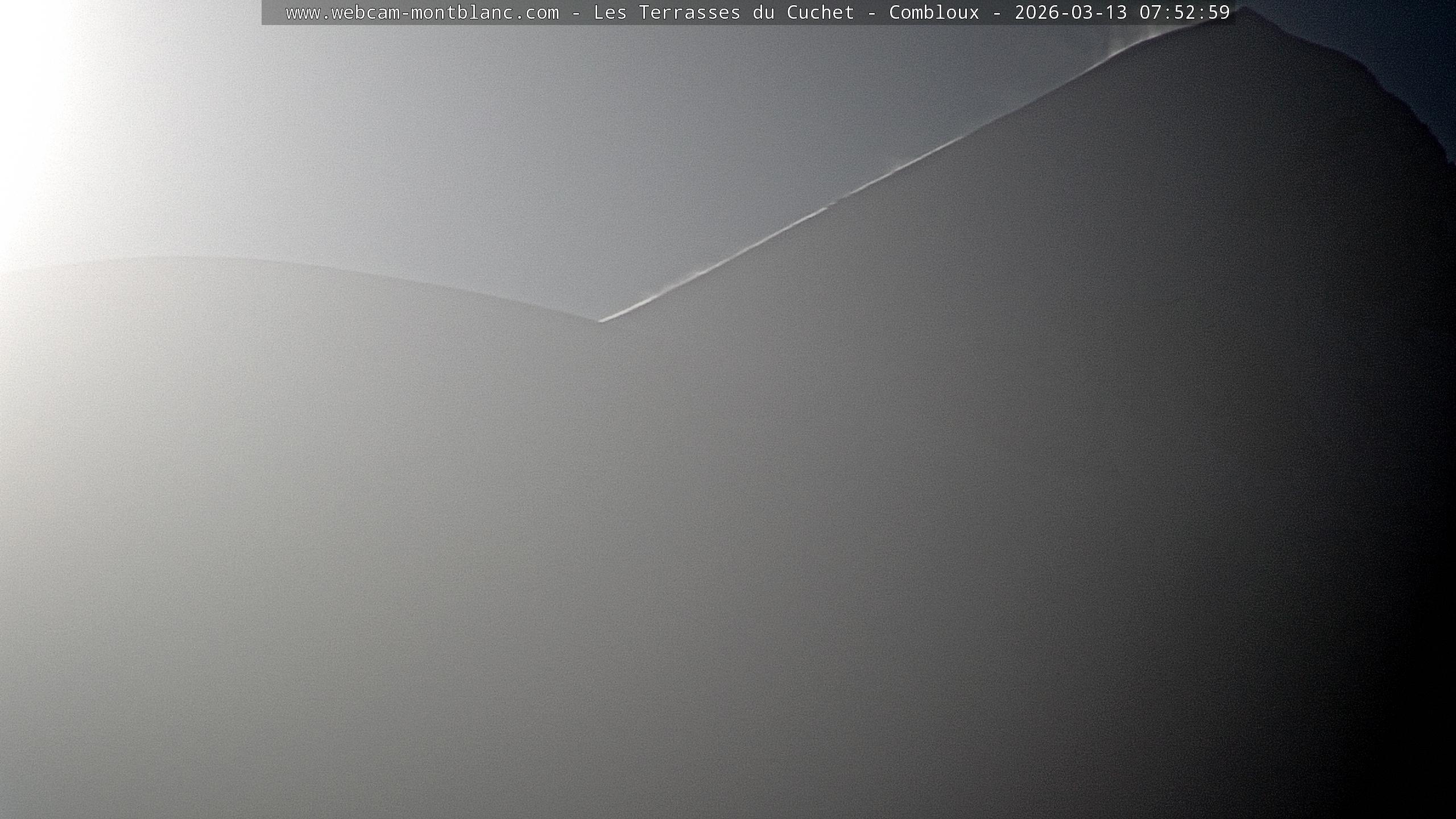Click the www.webcam-montblanc.com URL text
This screenshot has width=1456, height=819.
[x=422, y=13]
